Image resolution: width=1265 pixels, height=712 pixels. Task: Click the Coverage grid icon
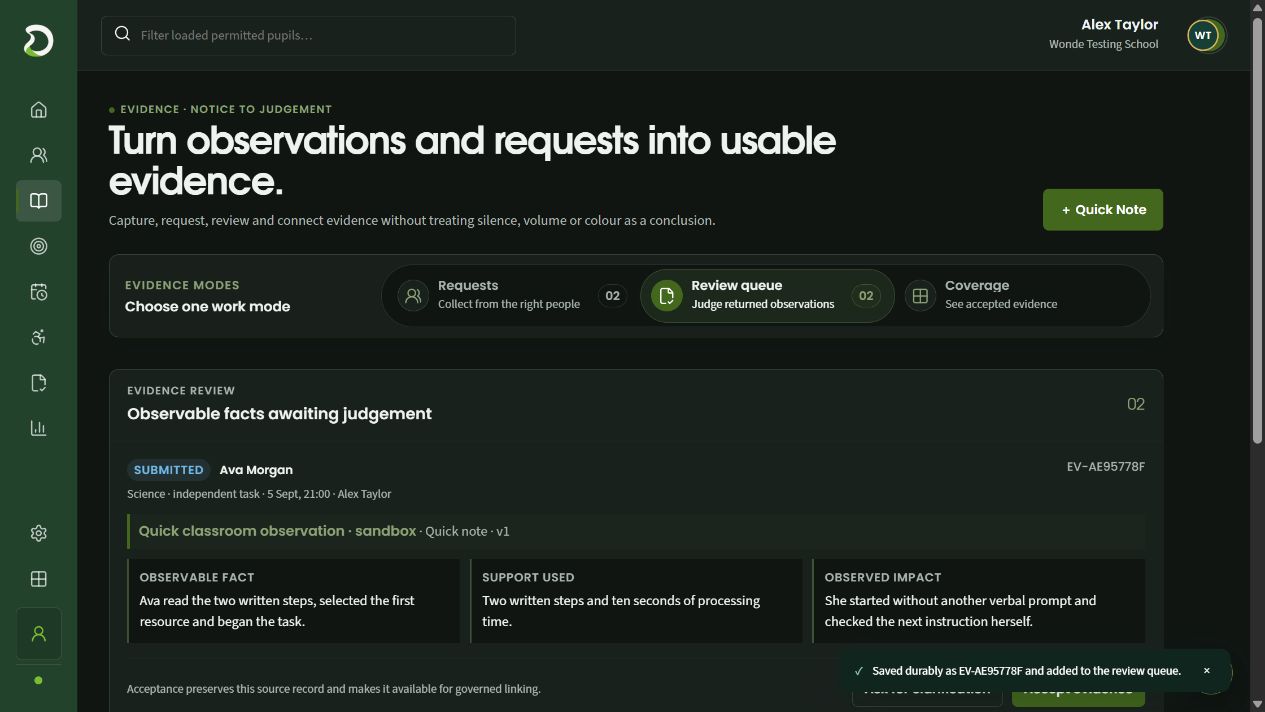coord(920,295)
